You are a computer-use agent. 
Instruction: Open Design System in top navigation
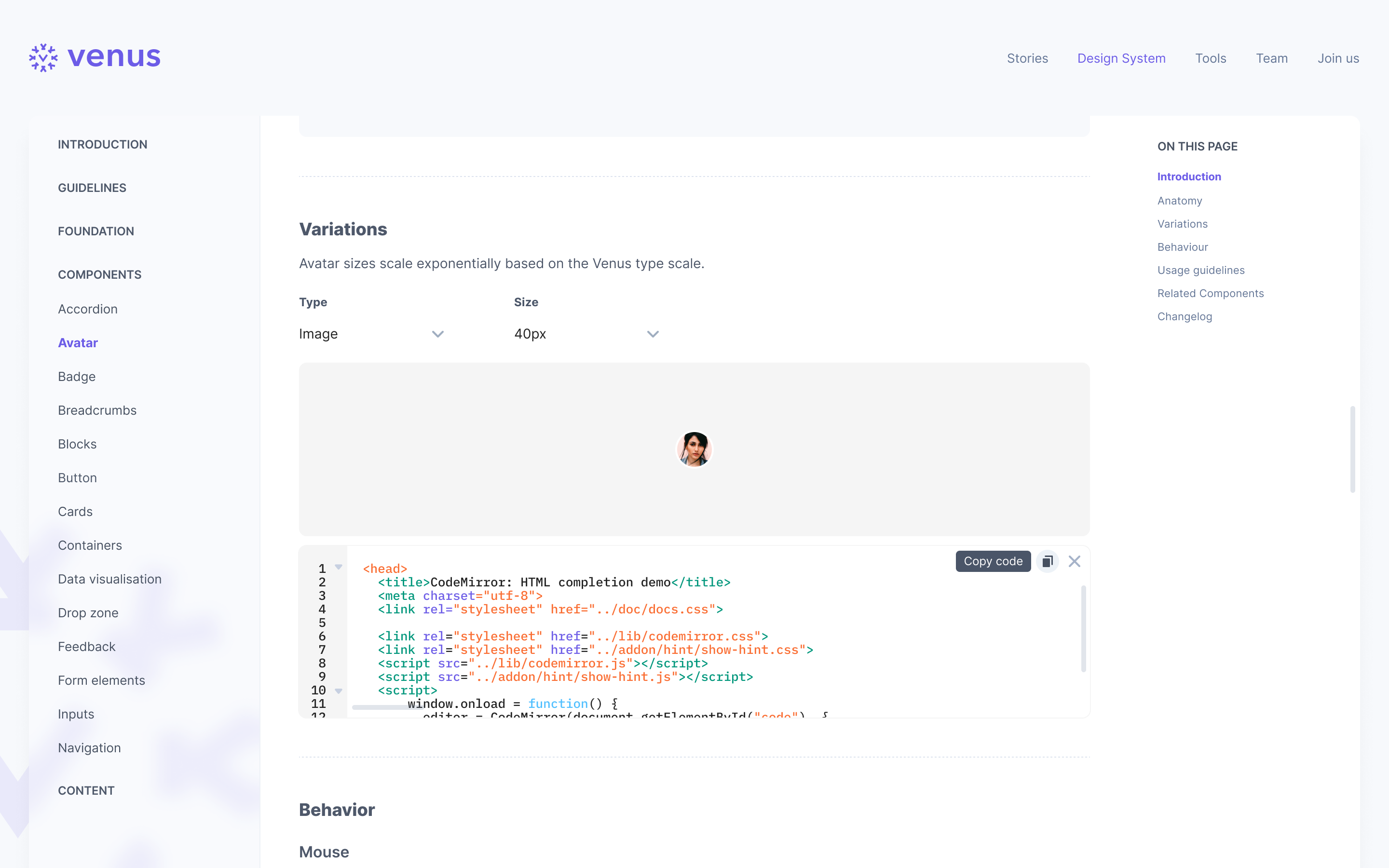click(1121, 58)
